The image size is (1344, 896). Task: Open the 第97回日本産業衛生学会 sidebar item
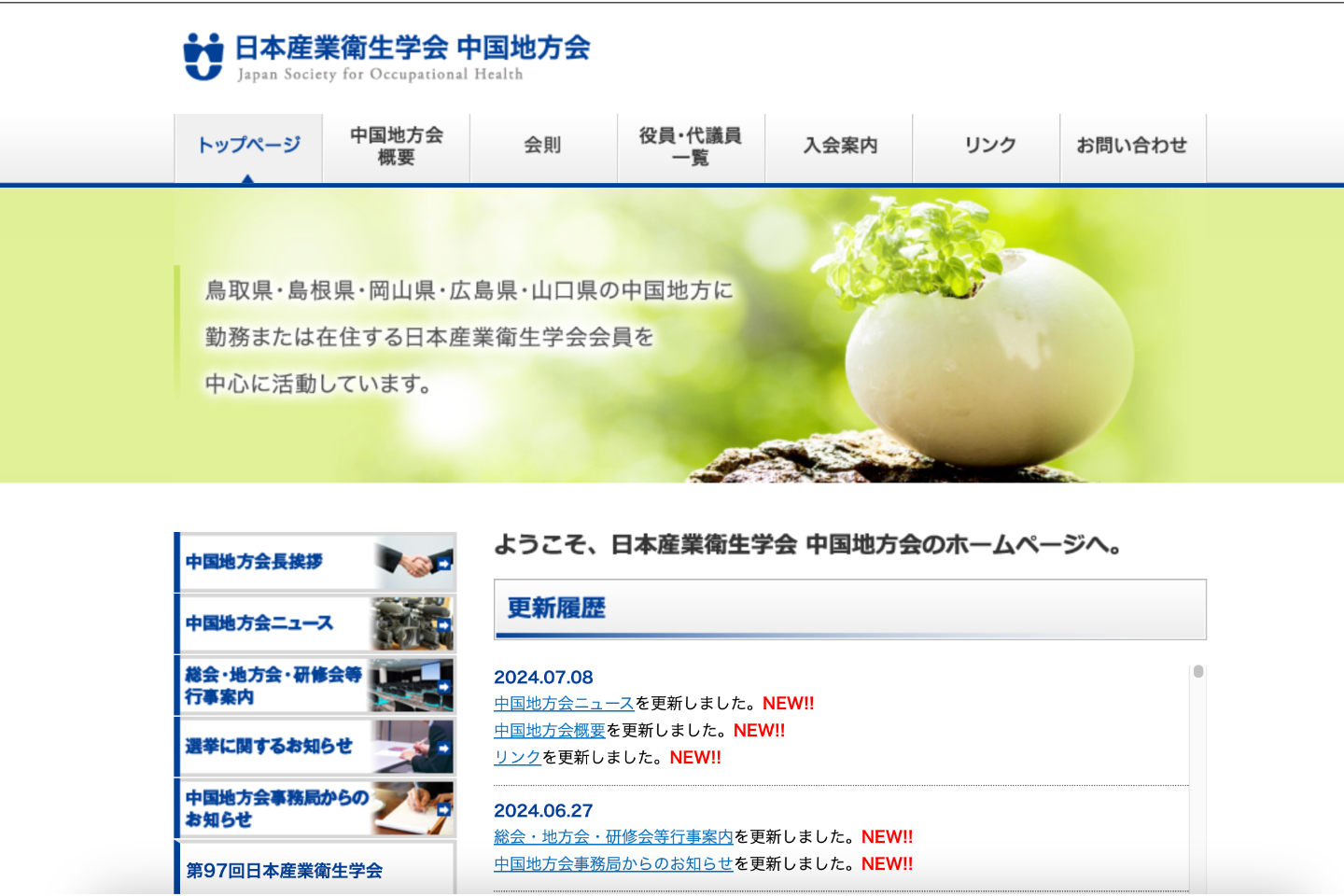(315, 869)
